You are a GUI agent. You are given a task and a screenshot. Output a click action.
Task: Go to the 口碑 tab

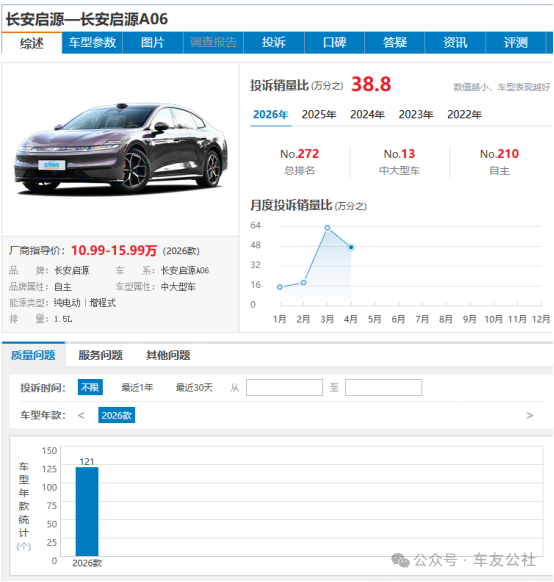pos(334,43)
